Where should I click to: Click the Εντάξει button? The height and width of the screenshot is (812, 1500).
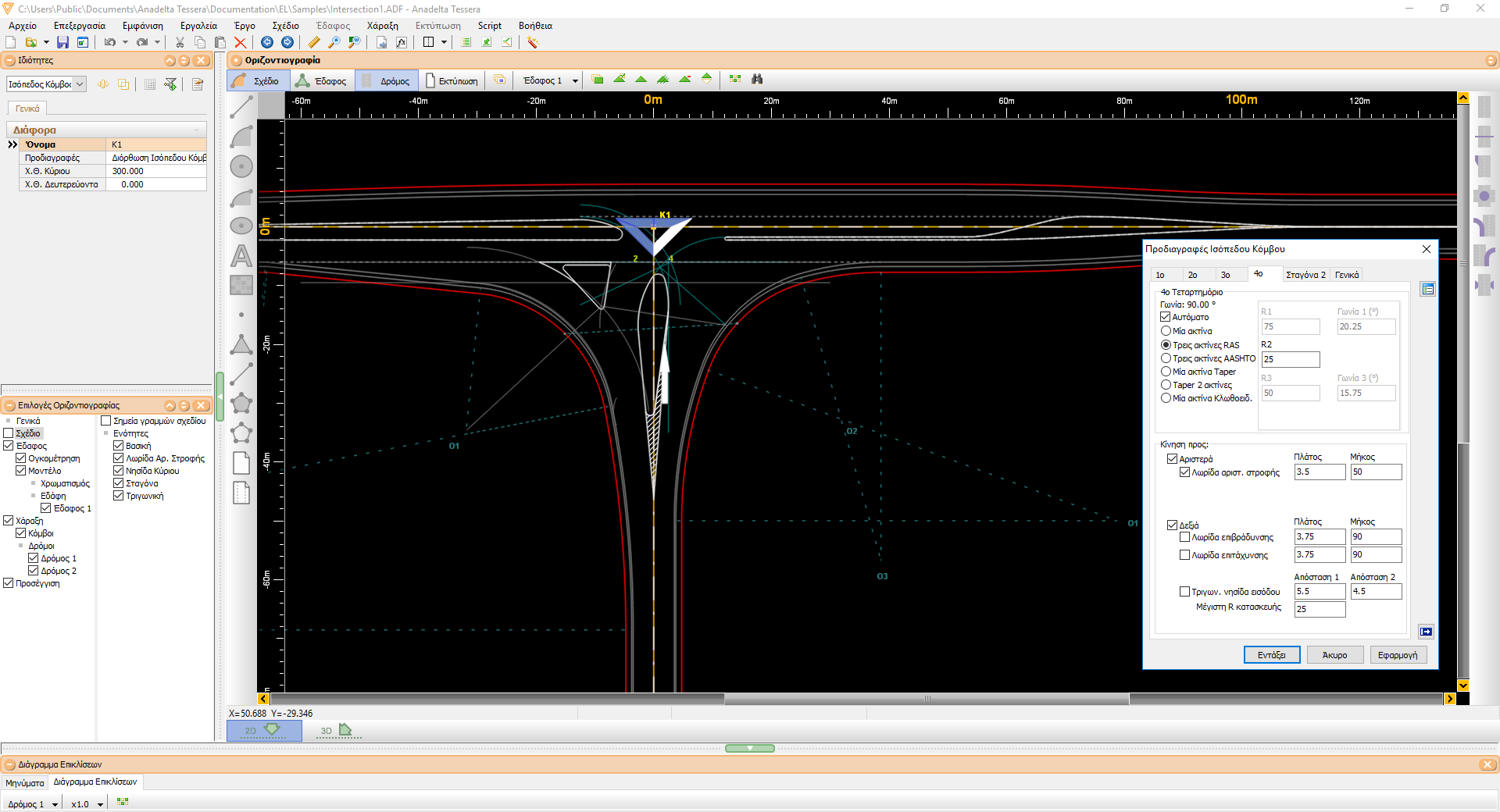(x=1271, y=655)
